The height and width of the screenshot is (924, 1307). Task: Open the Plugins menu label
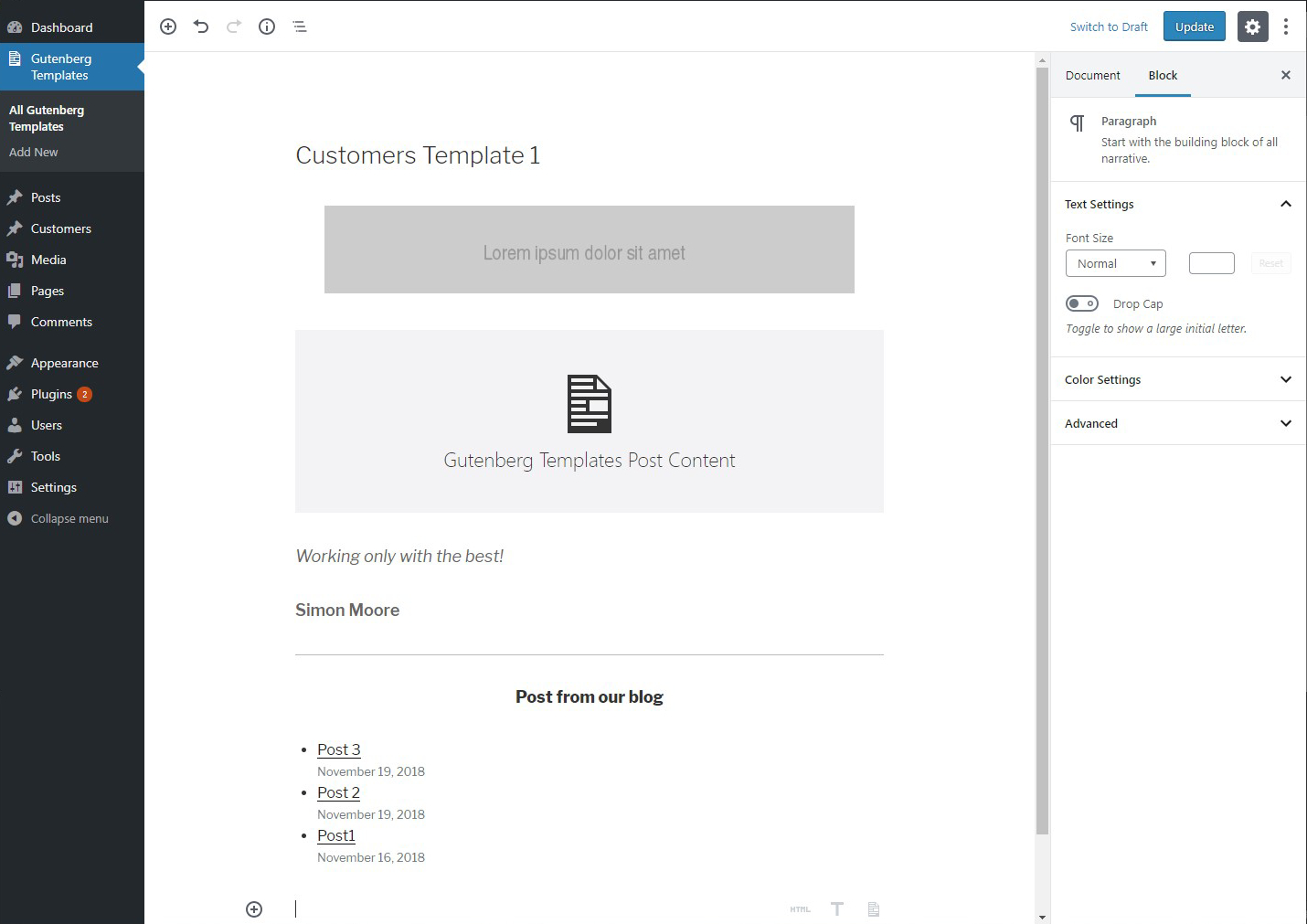[x=51, y=394]
